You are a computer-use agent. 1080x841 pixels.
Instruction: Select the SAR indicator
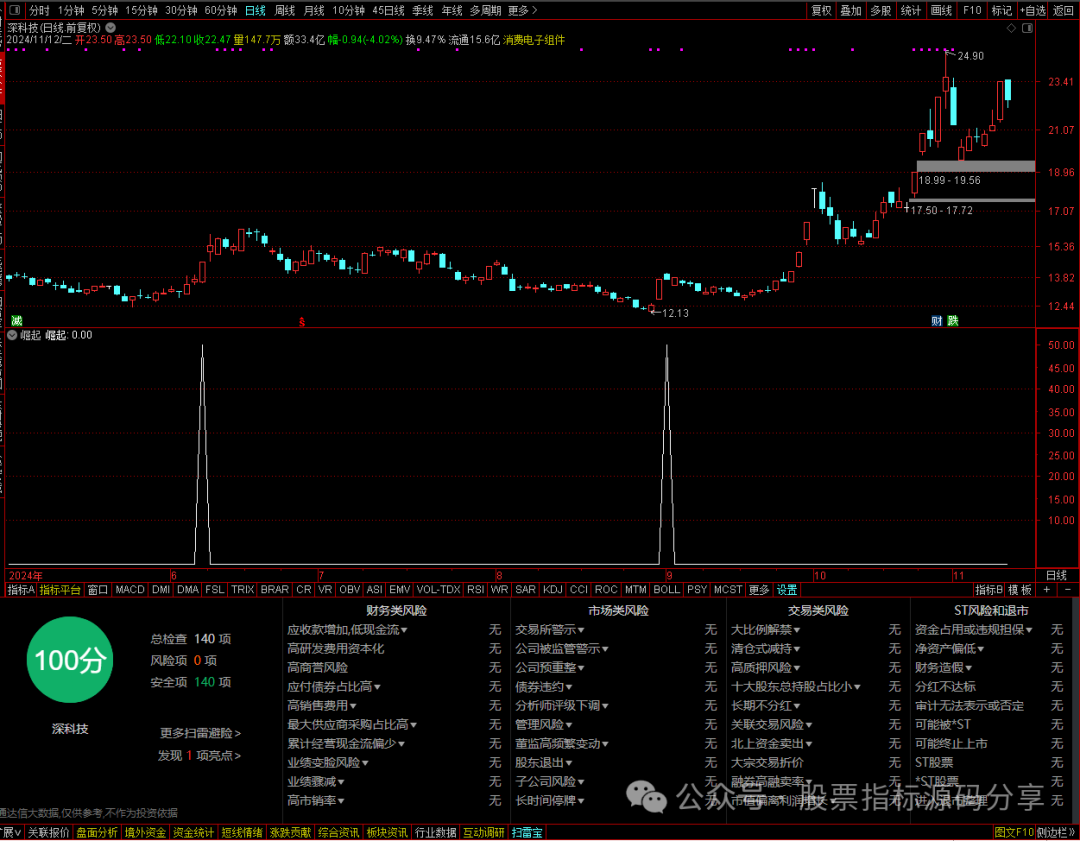point(525,590)
